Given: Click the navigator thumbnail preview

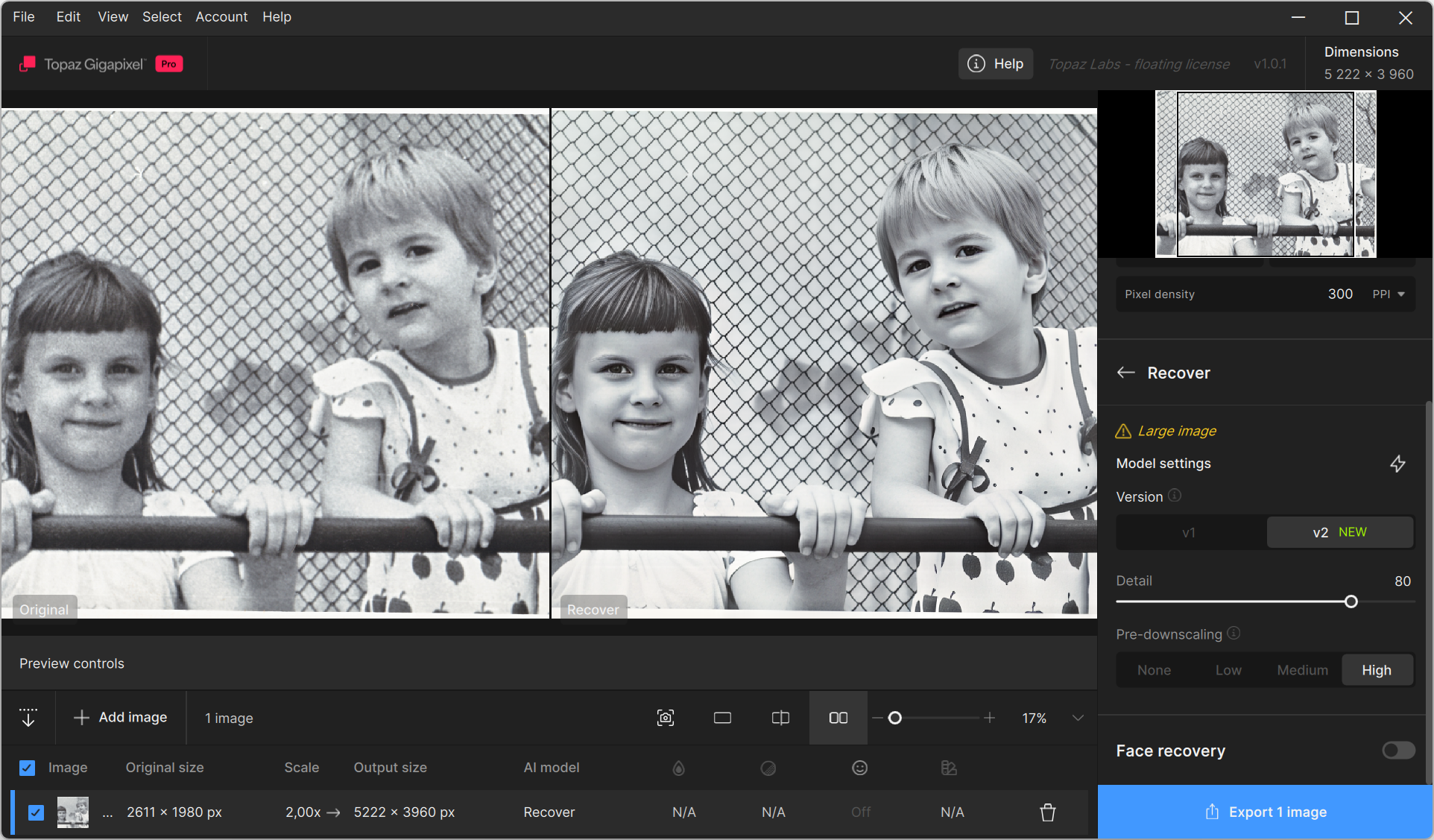Looking at the screenshot, I should 1266,174.
